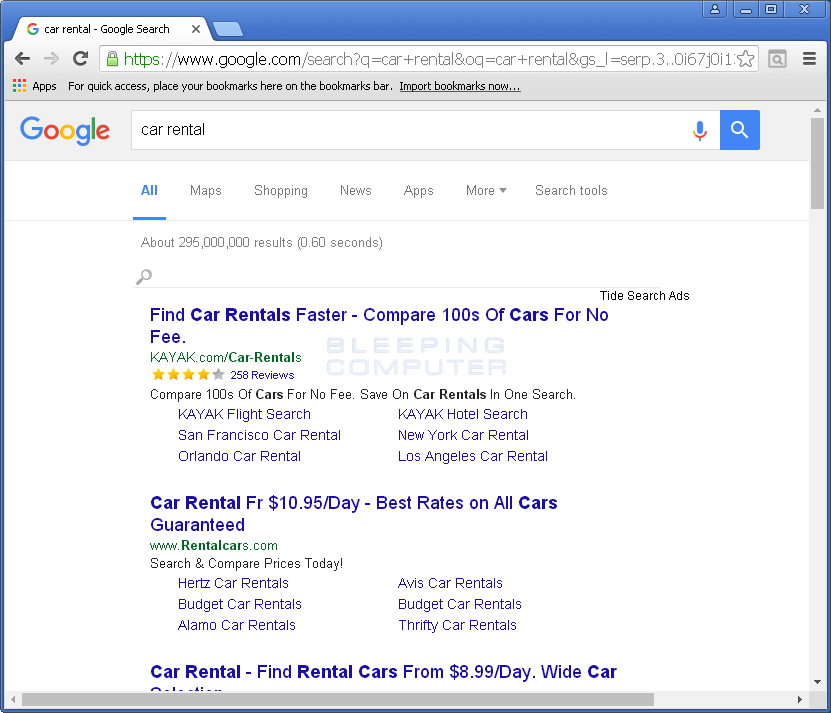
Task: Open a new tab with the tab button
Action: tap(228, 29)
